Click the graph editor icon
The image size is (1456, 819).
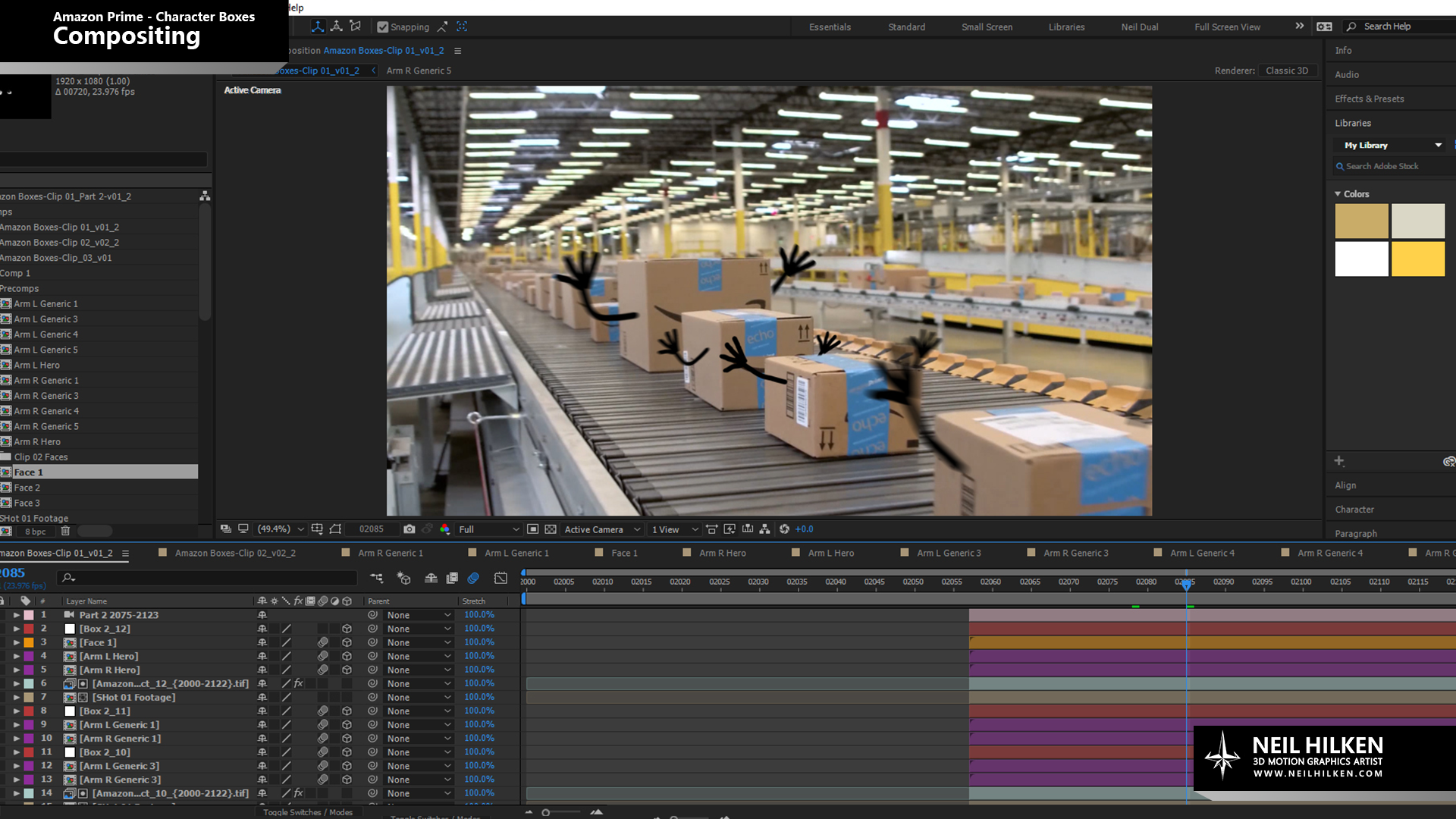tap(500, 578)
